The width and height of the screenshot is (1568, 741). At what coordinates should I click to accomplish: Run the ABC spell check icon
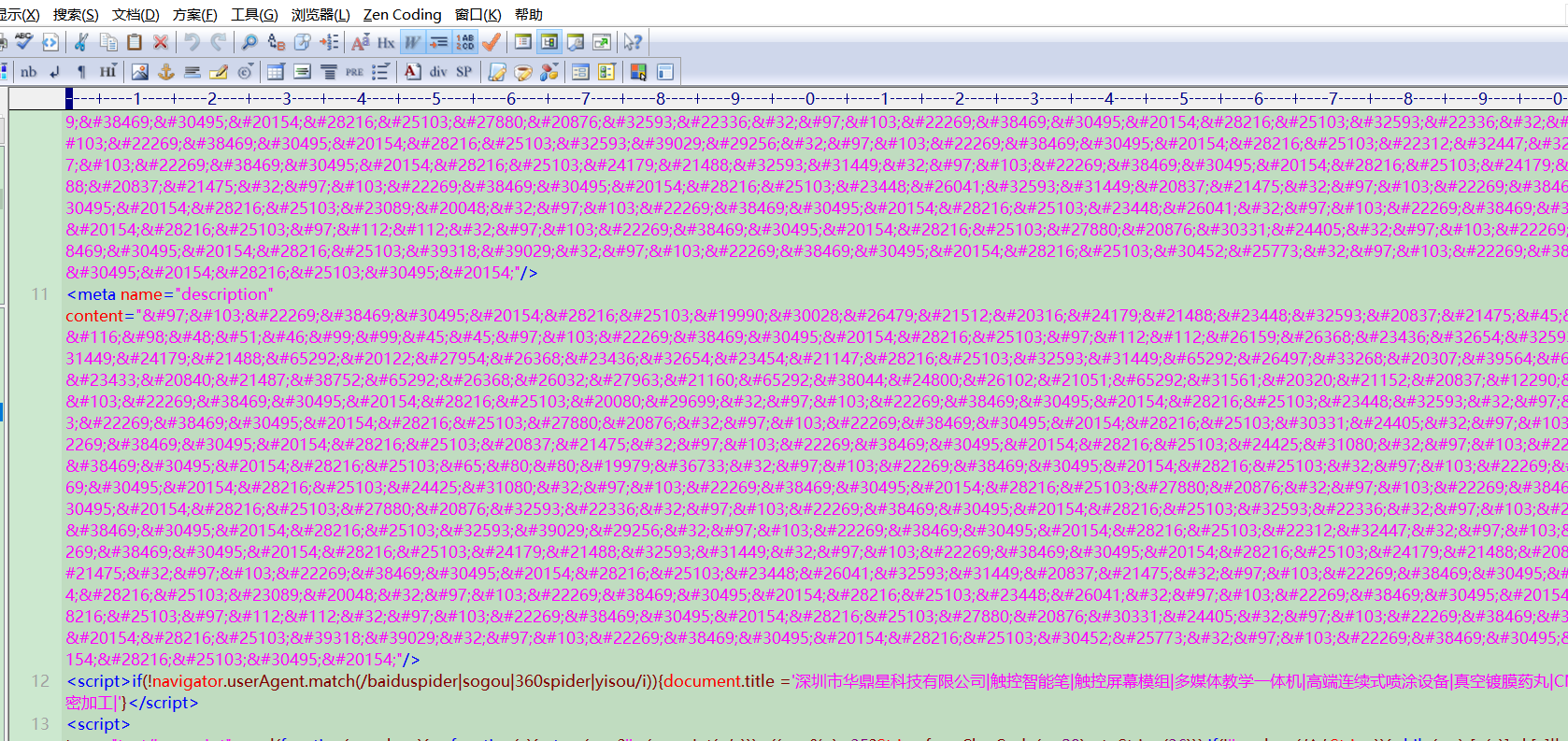23,42
